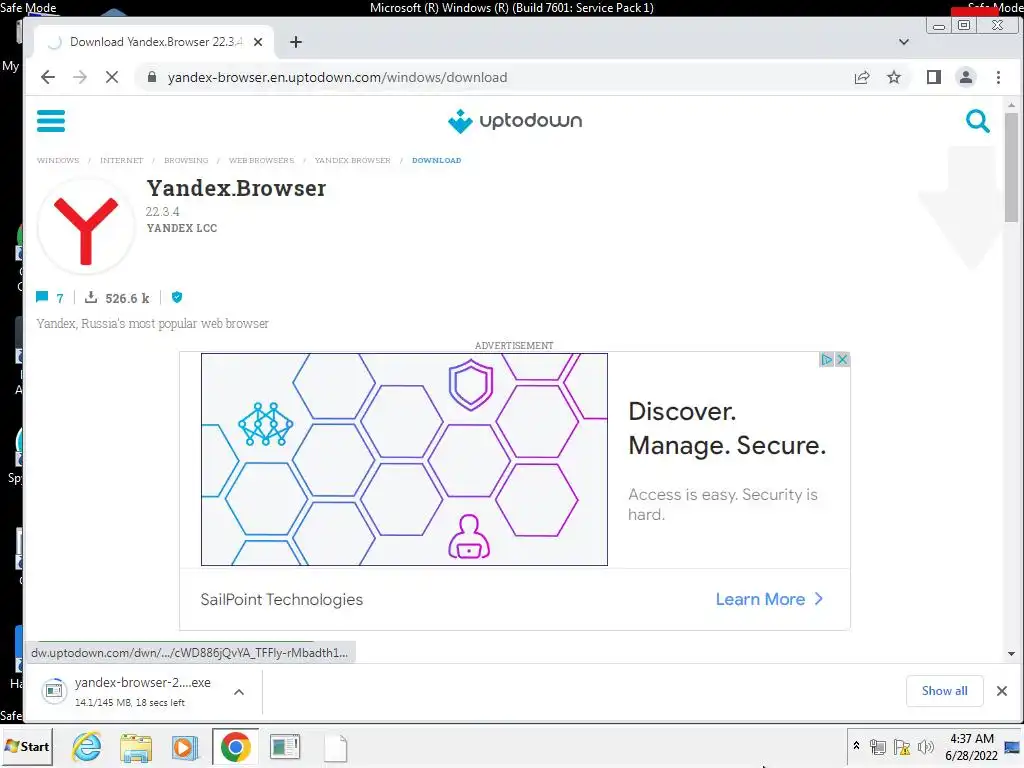1024x768 pixels.
Task: Click the hexagon ad banner image
Action: (x=404, y=459)
